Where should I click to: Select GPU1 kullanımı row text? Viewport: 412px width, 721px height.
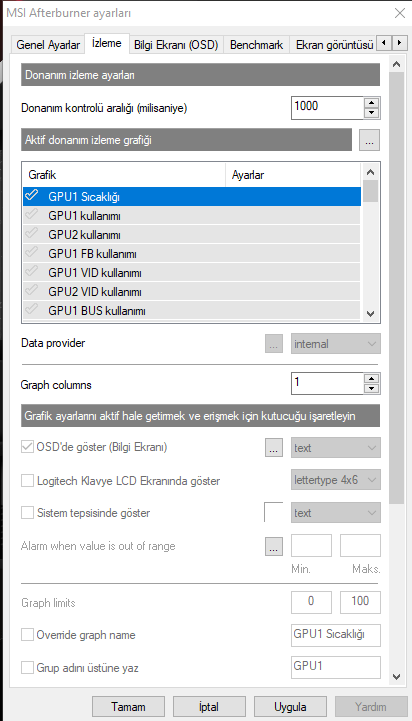84,216
